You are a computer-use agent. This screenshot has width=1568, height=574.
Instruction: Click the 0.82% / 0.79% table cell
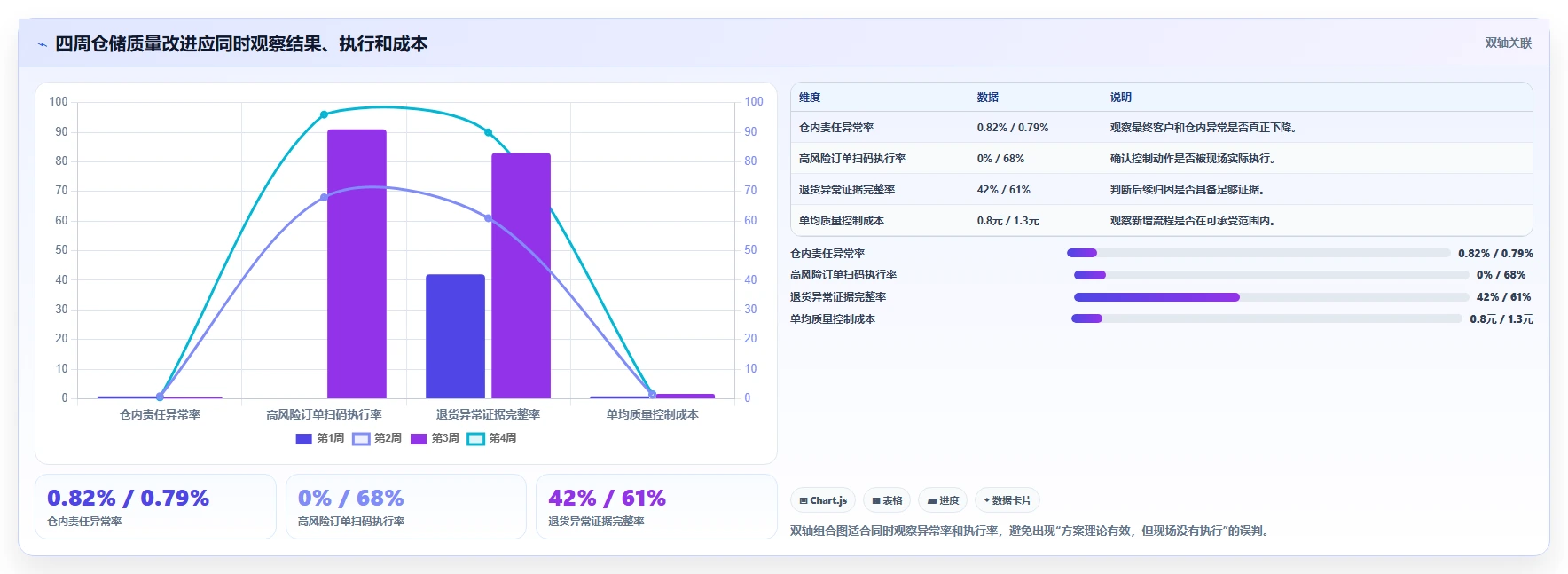coord(1013,128)
